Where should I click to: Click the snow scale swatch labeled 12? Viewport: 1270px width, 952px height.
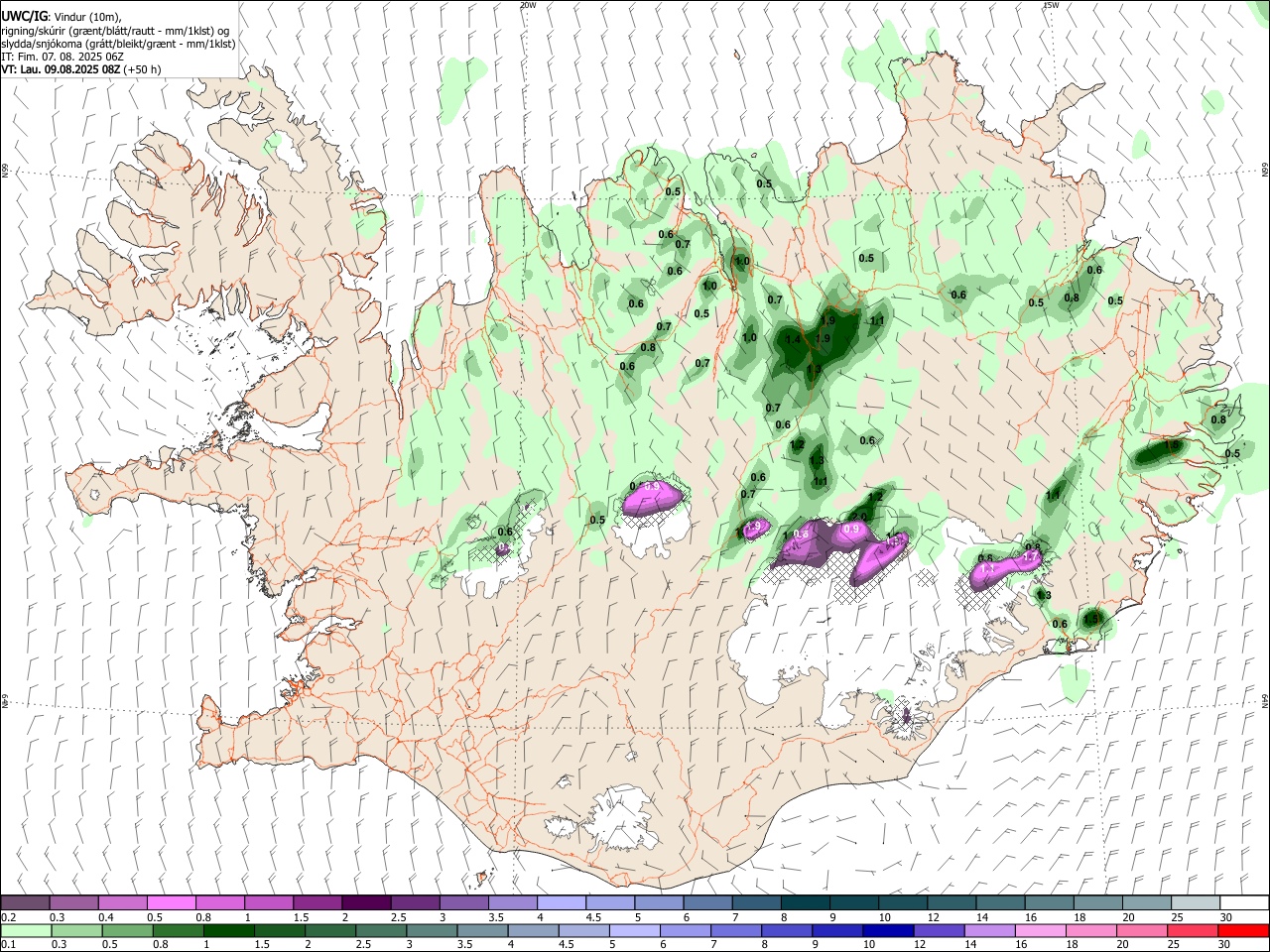tap(952, 902)
